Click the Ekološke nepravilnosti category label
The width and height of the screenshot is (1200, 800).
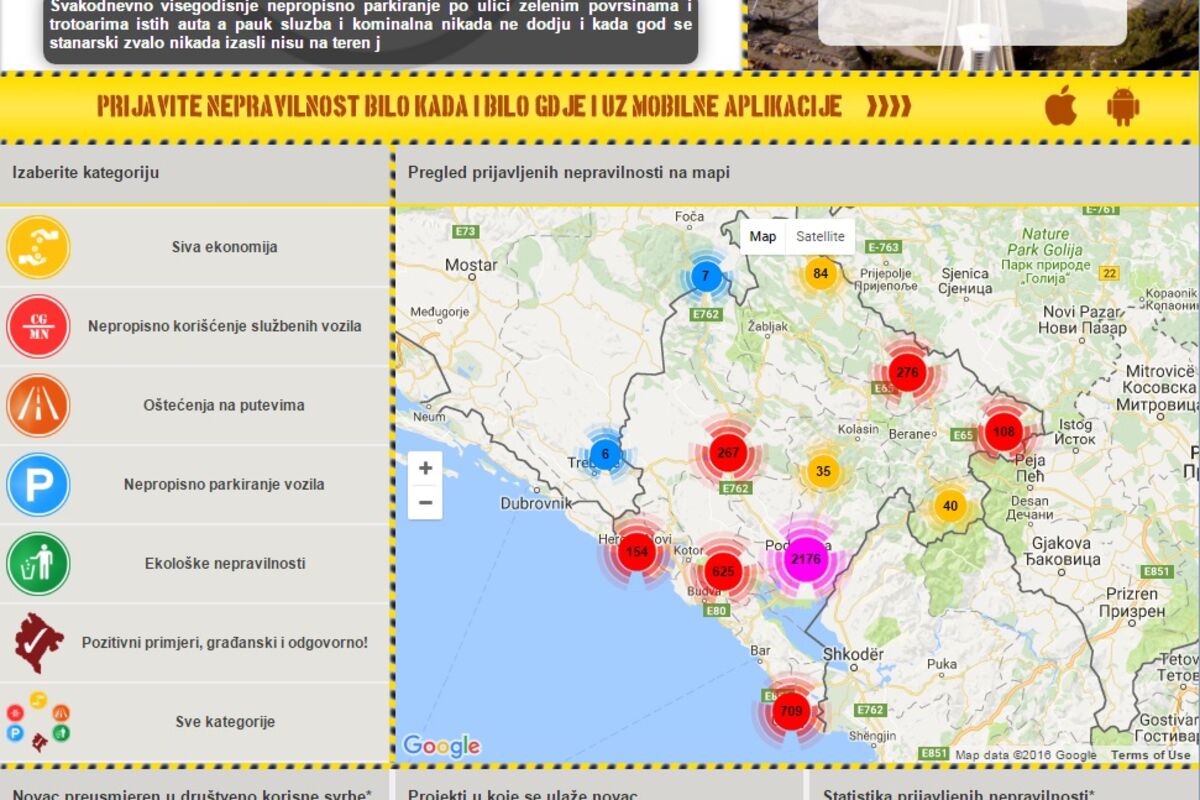tap(225, 563)
